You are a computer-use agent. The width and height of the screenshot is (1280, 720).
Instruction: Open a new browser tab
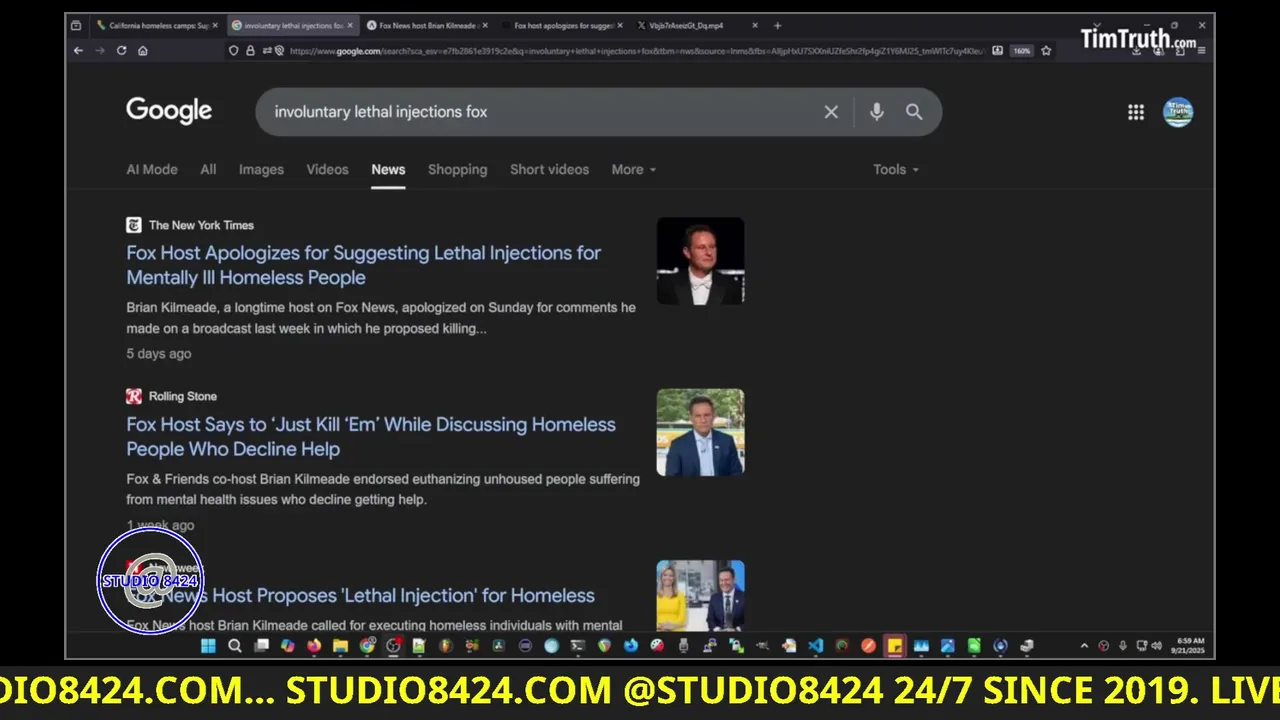[777, 25]
